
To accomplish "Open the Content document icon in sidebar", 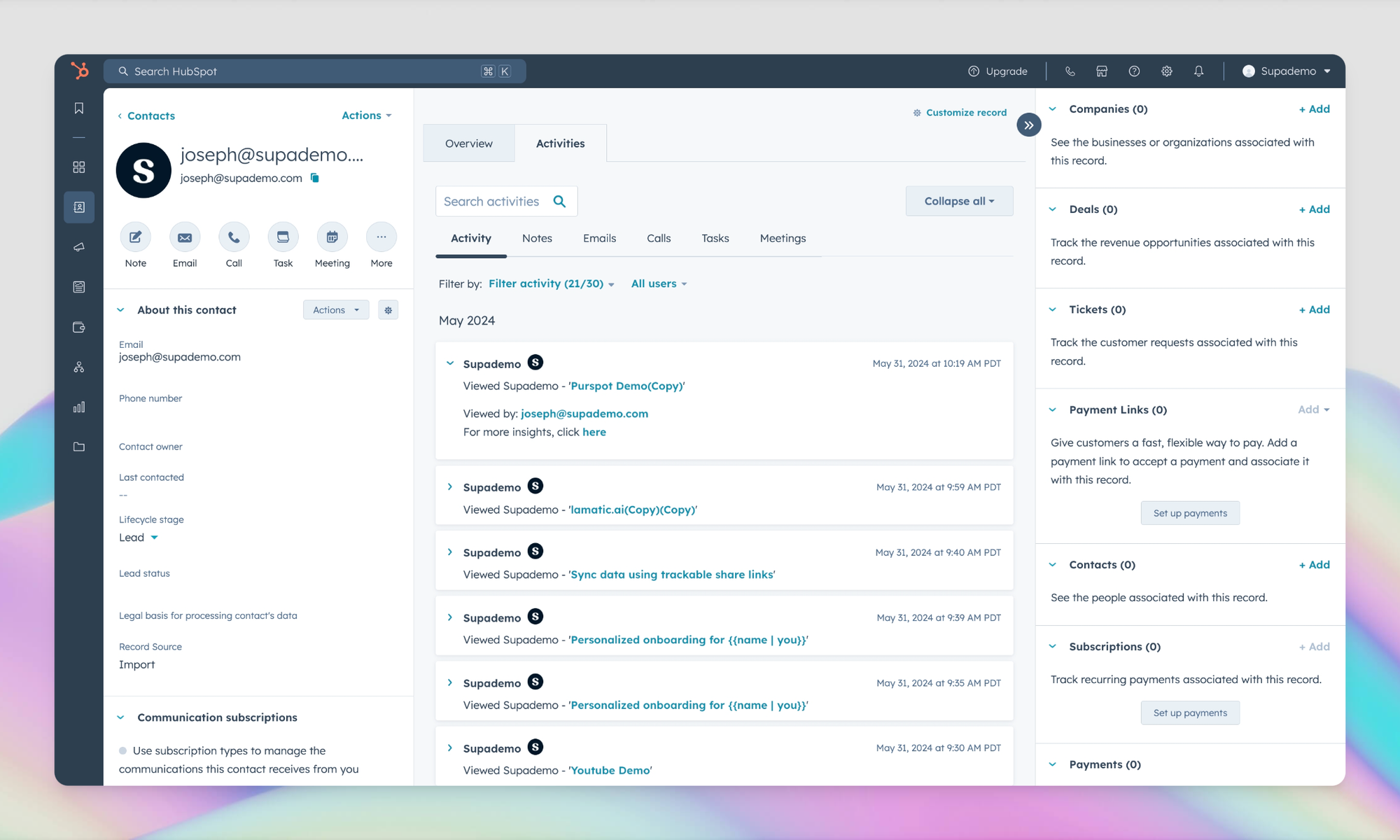I will click(79, 287).
